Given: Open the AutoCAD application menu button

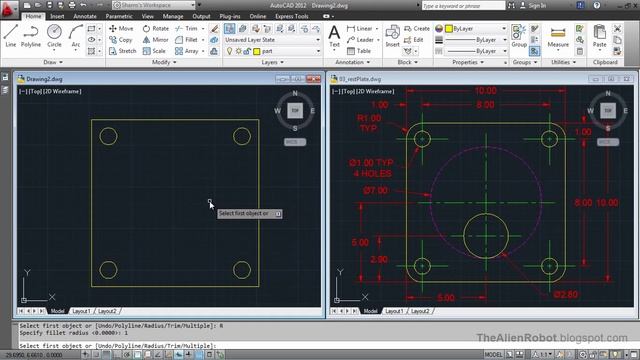Looking at the screenshot, I should [8, 8].
